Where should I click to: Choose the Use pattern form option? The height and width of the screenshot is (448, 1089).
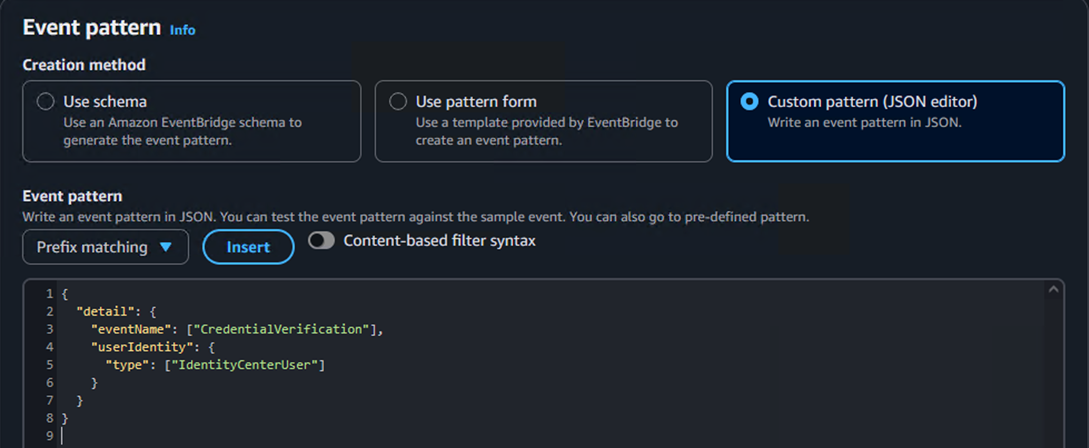click(x=398, y=102)
